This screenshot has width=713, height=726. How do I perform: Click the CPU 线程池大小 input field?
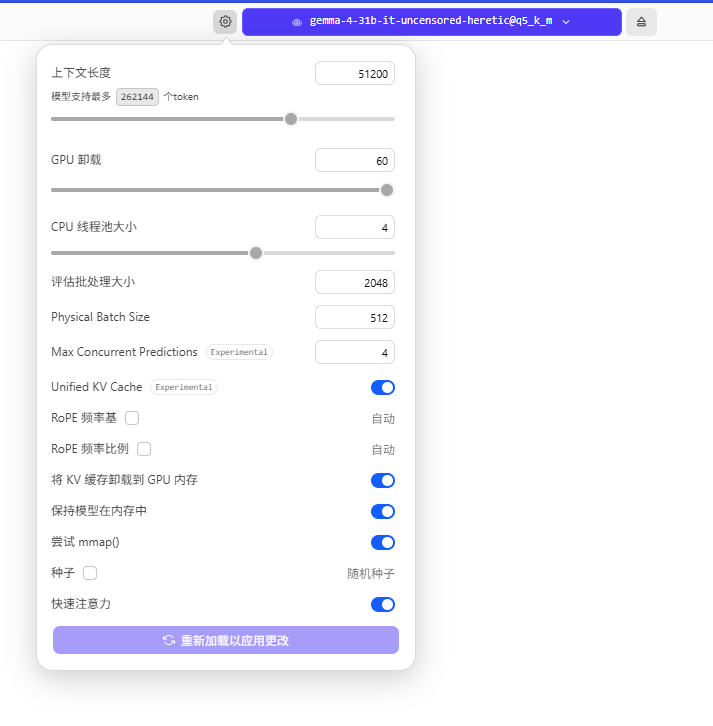tap(355, 227)
